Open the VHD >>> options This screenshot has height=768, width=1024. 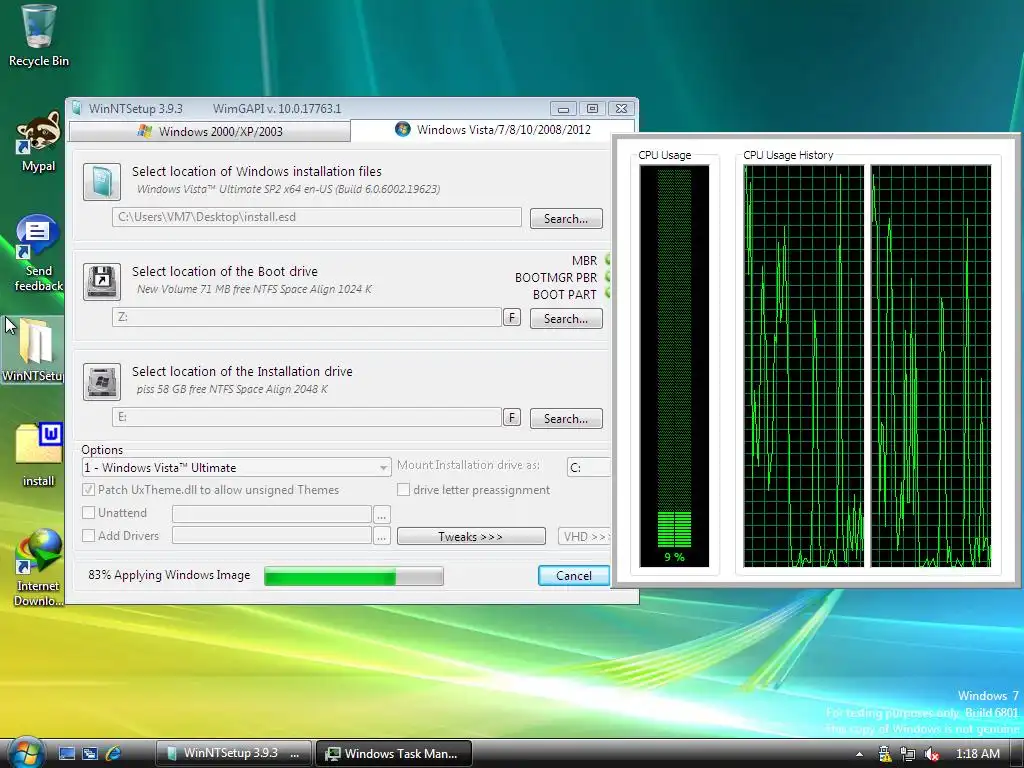[x=584, y=536]
